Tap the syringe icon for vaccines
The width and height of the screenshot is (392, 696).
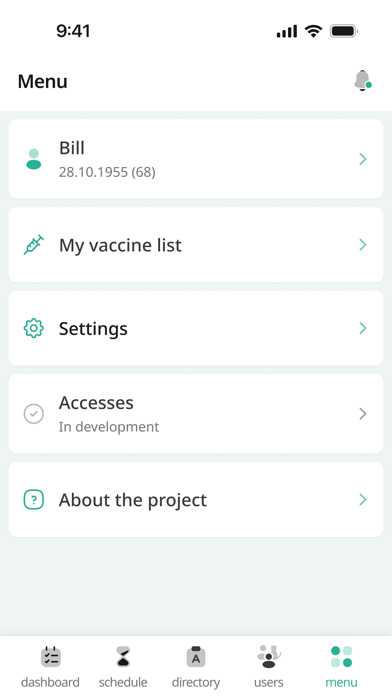pyautogui.click(x=34, y=245)
